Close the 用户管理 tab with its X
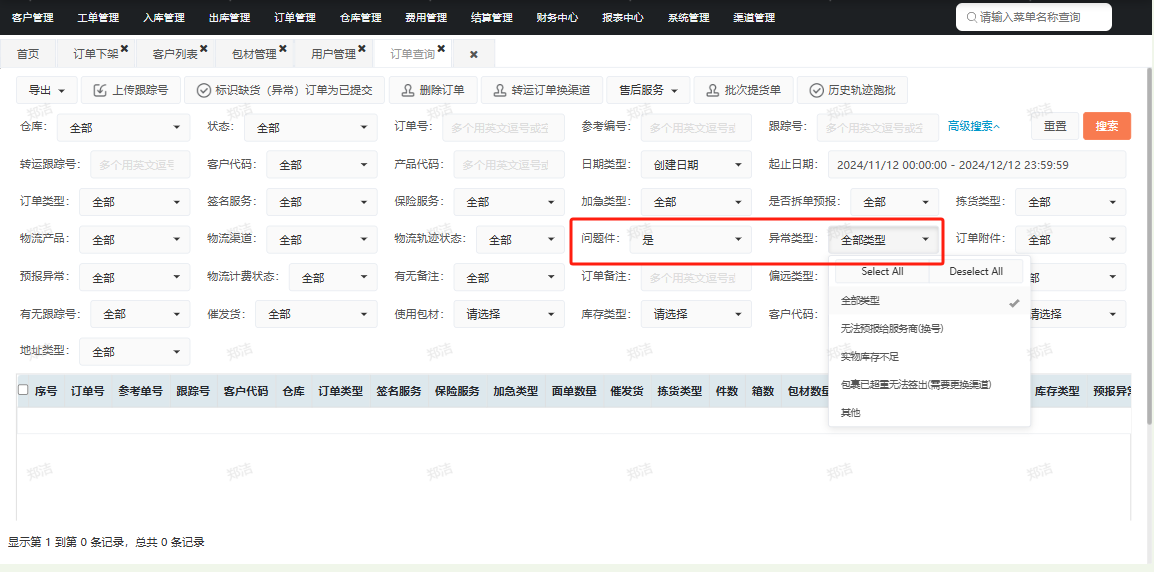The height and width of the screenshot is (572, 1154). click(362, 49)
